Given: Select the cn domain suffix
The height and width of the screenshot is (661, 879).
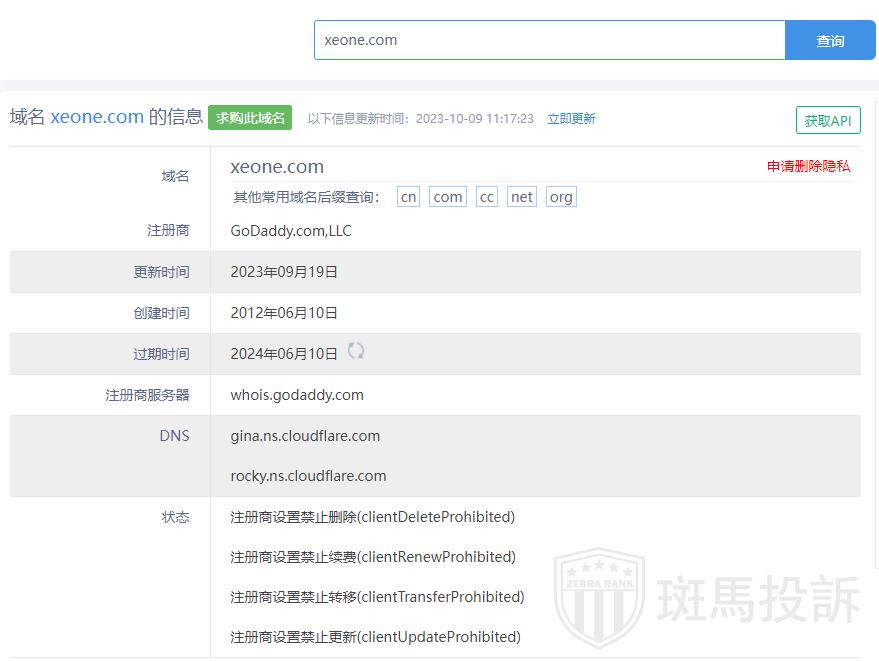Looking at the screenshot, I should point(408,197).
